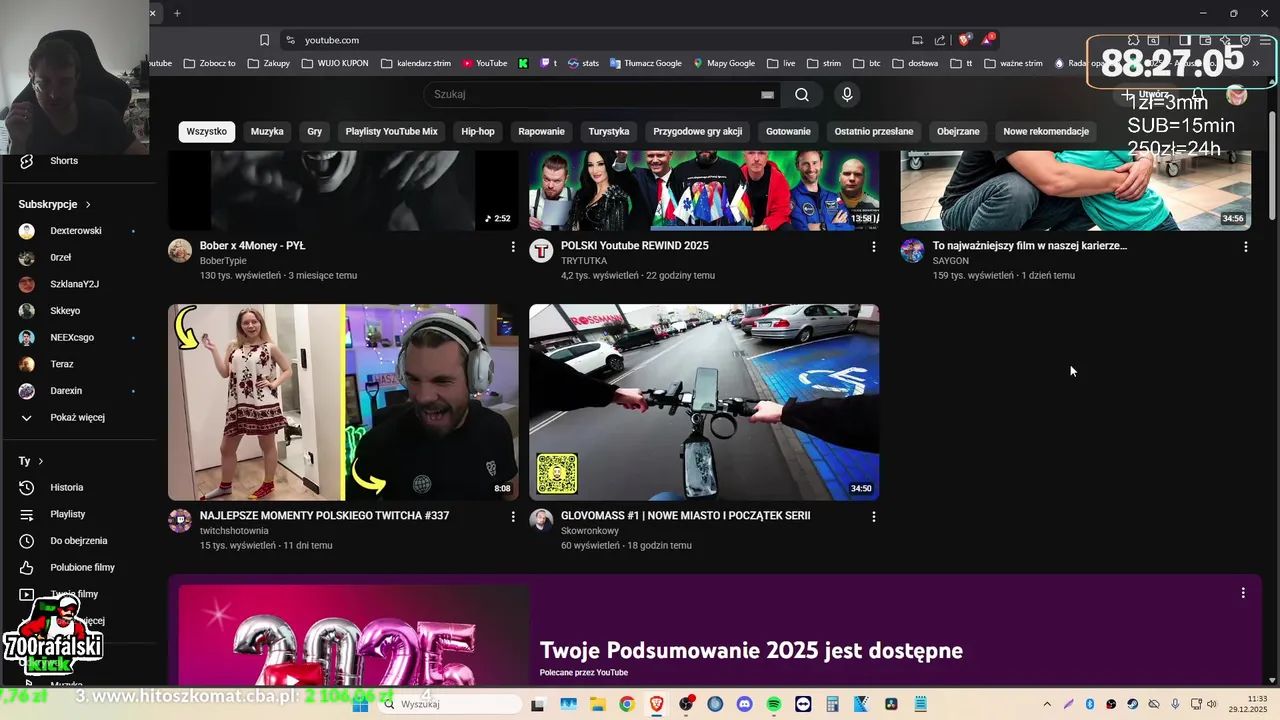This screenshot has height=720, width=1280.
Task: Select the Ostatnio przesłane chip
Action: [x=874, y=131]
